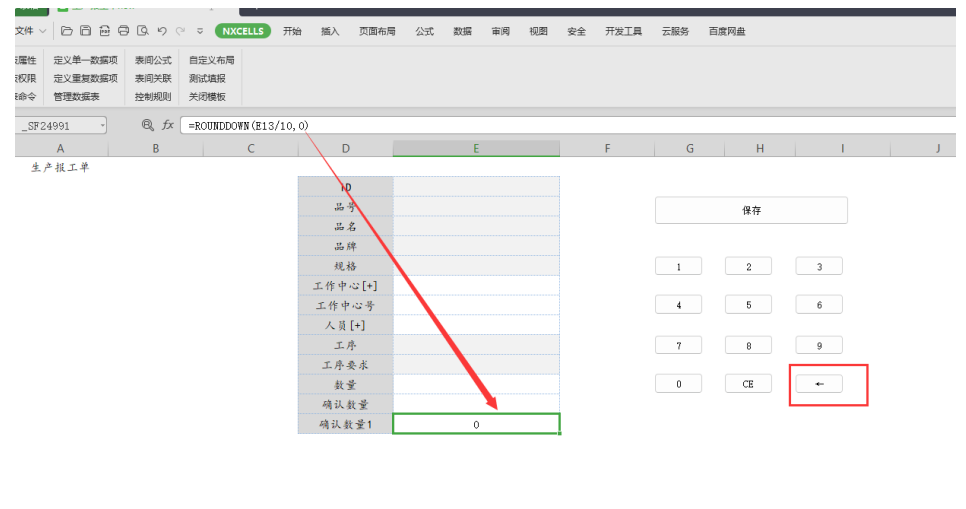Screen dimensions: 966x509
Task: Click the Save icon in quick toolbar
Action: [85, 31]
